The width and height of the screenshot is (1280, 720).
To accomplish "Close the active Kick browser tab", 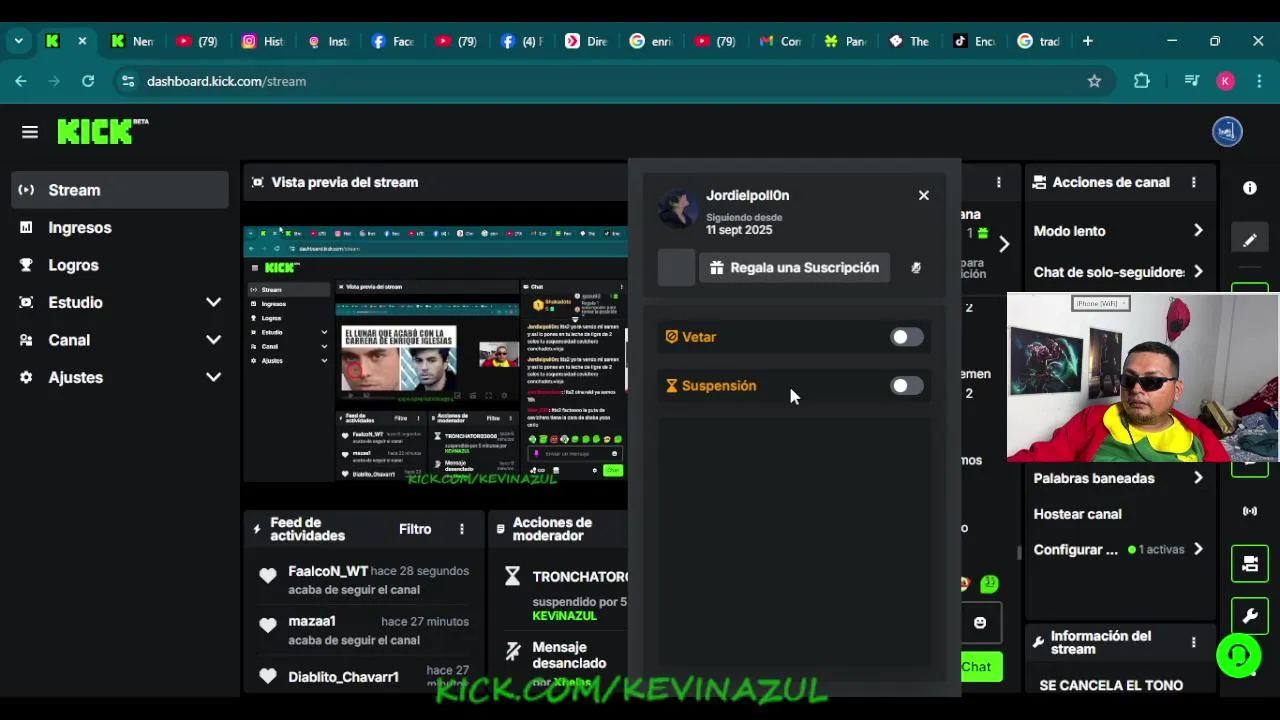I will click(82, 41).
